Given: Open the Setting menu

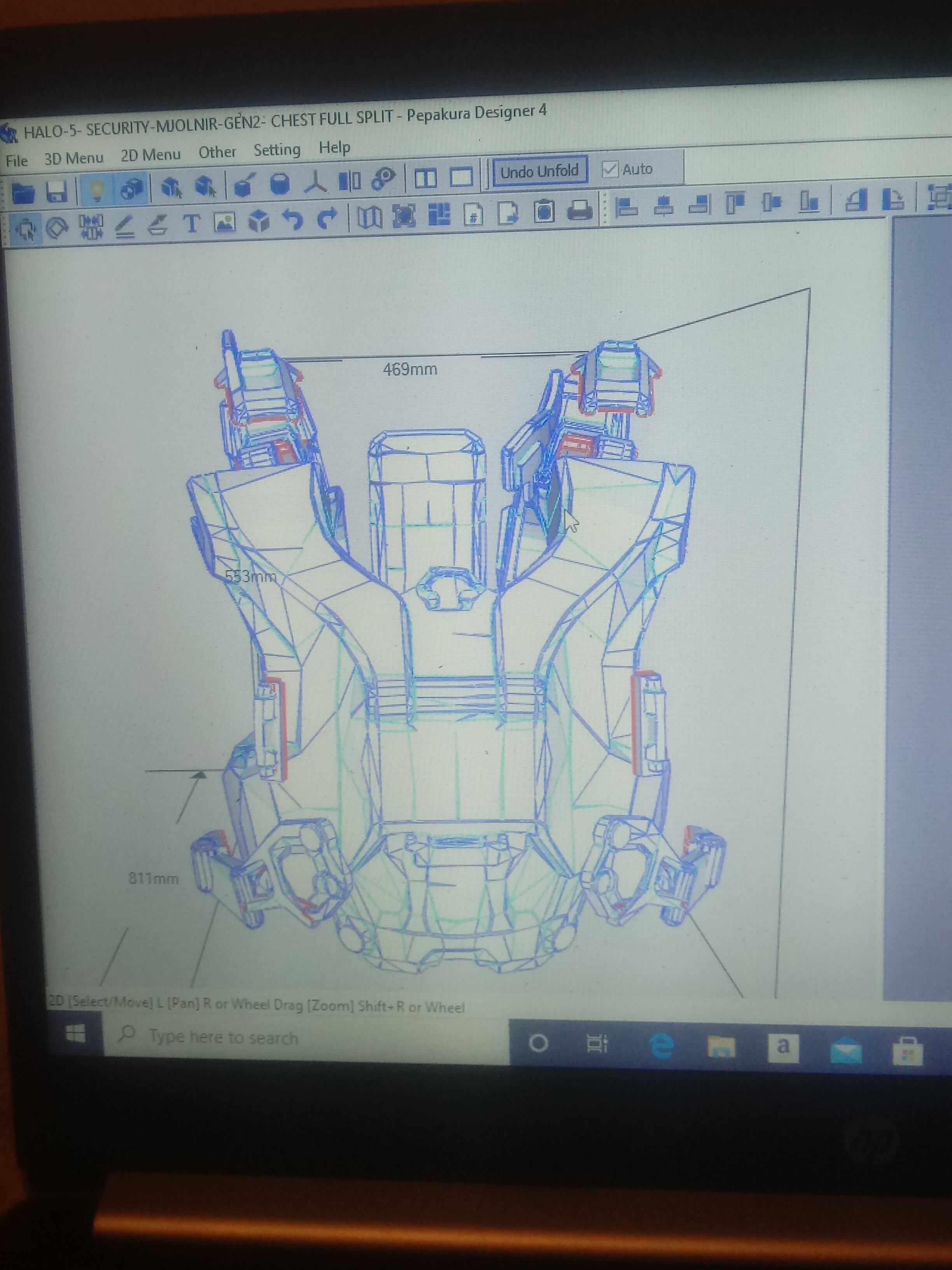Looking at the screenshot, I should (277, 150).
